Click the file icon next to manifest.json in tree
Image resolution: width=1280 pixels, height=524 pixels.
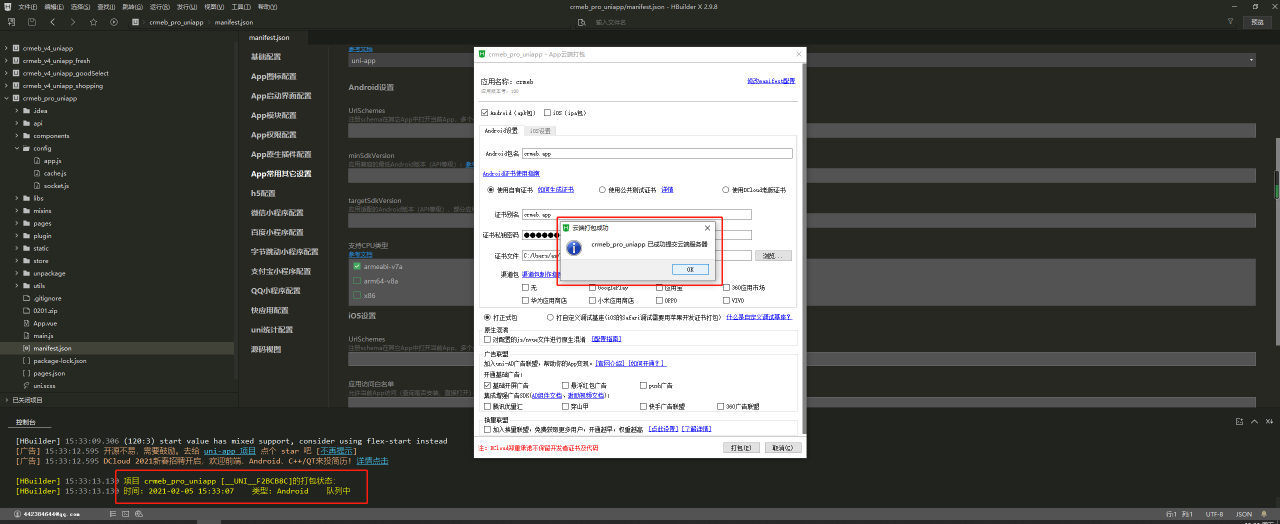coord(27,348)
